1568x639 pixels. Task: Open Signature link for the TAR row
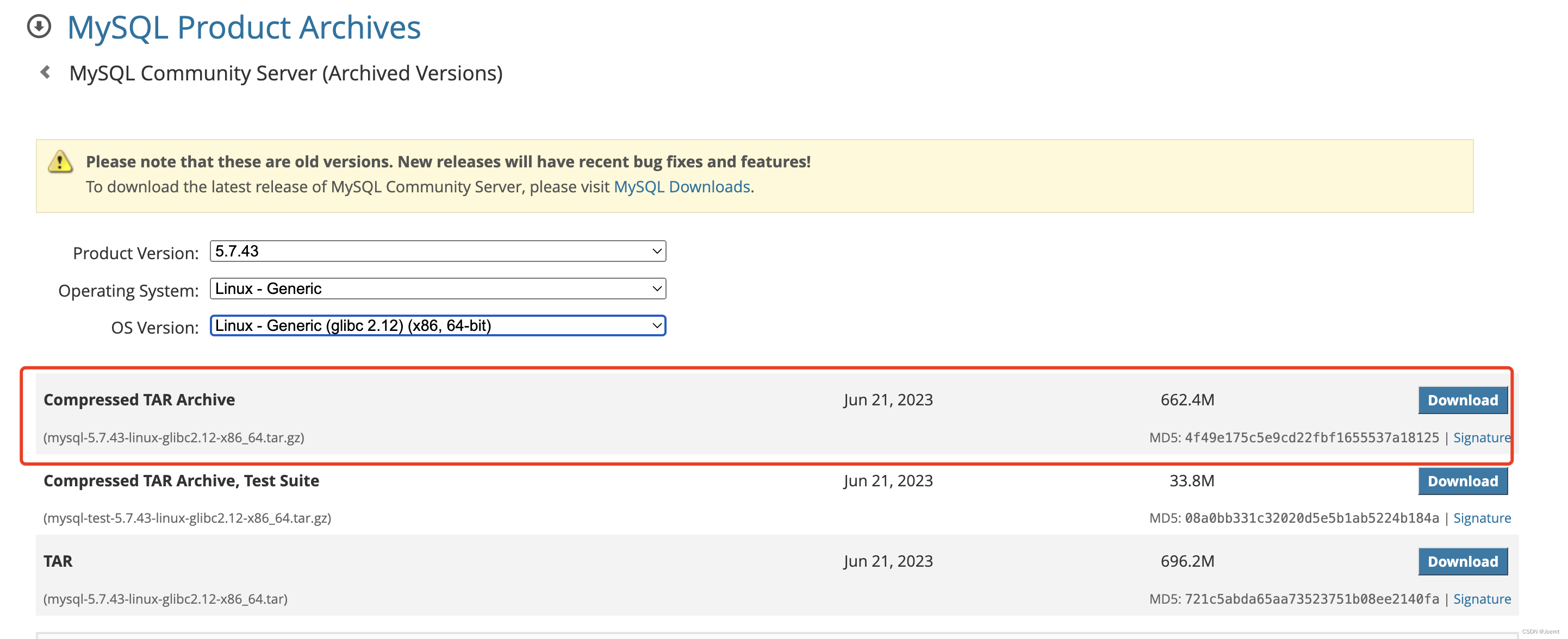[1482, 598]
